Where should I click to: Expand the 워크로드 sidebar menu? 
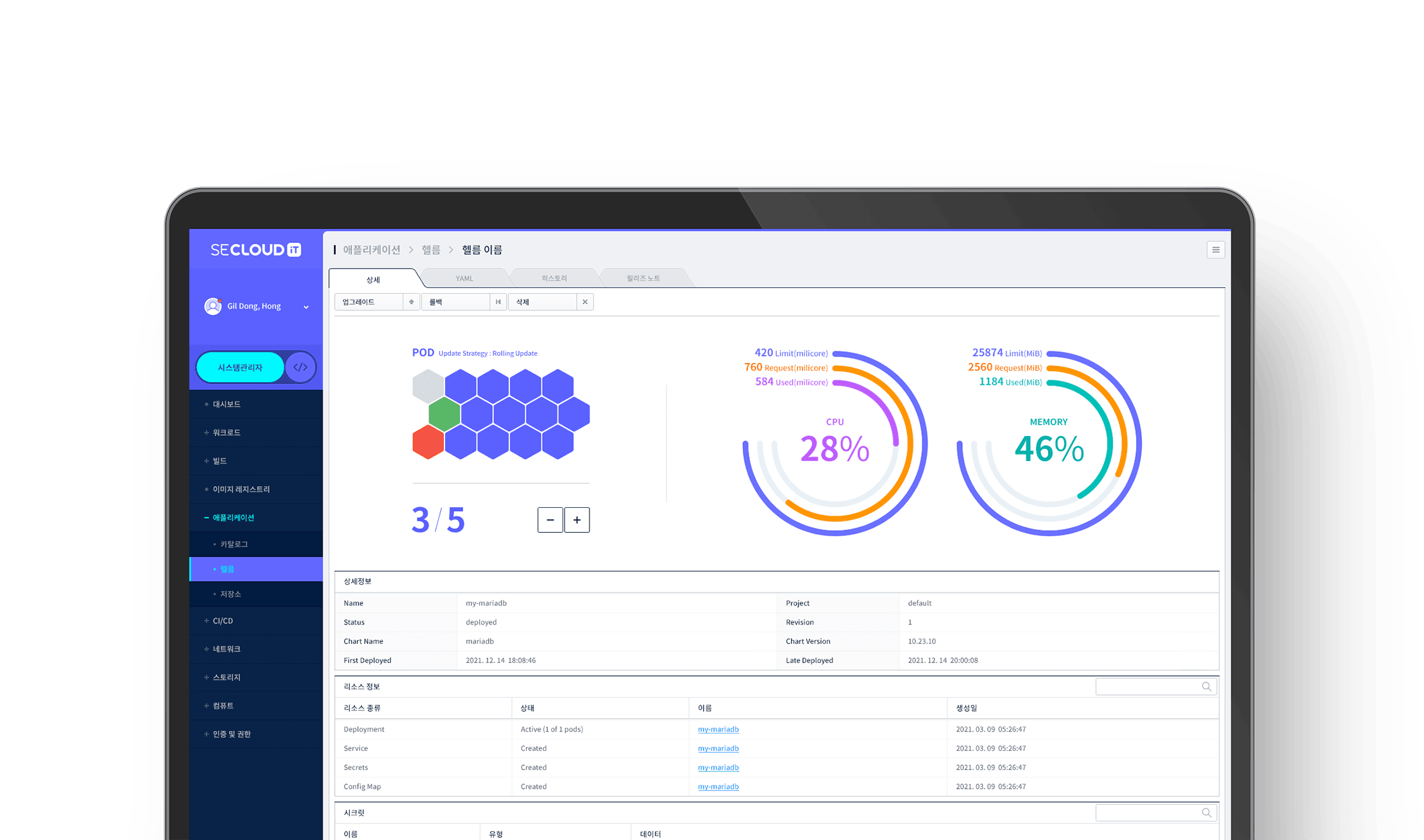click(226, 433)
